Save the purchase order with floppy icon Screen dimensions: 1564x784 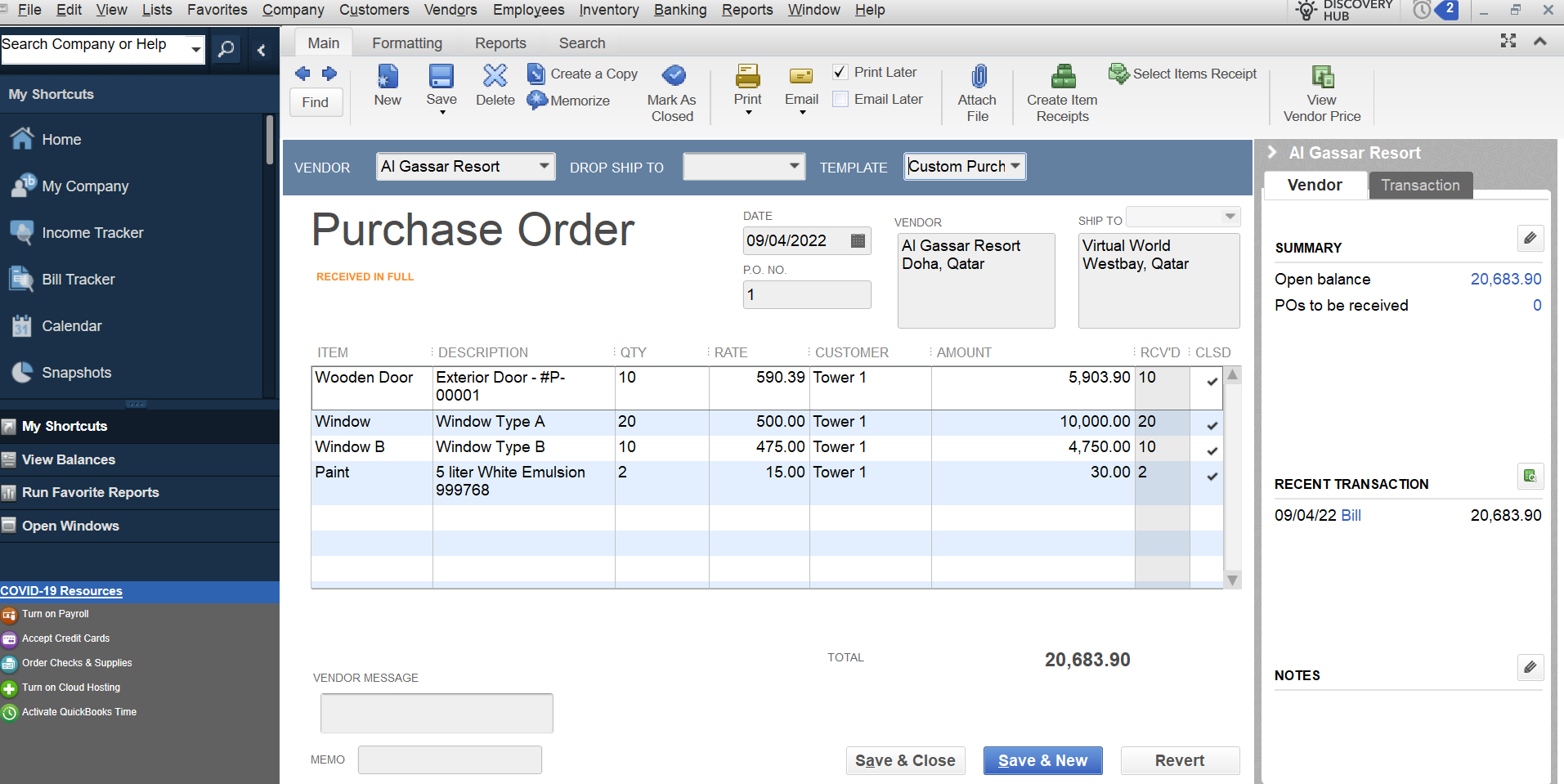click(441, 76)
